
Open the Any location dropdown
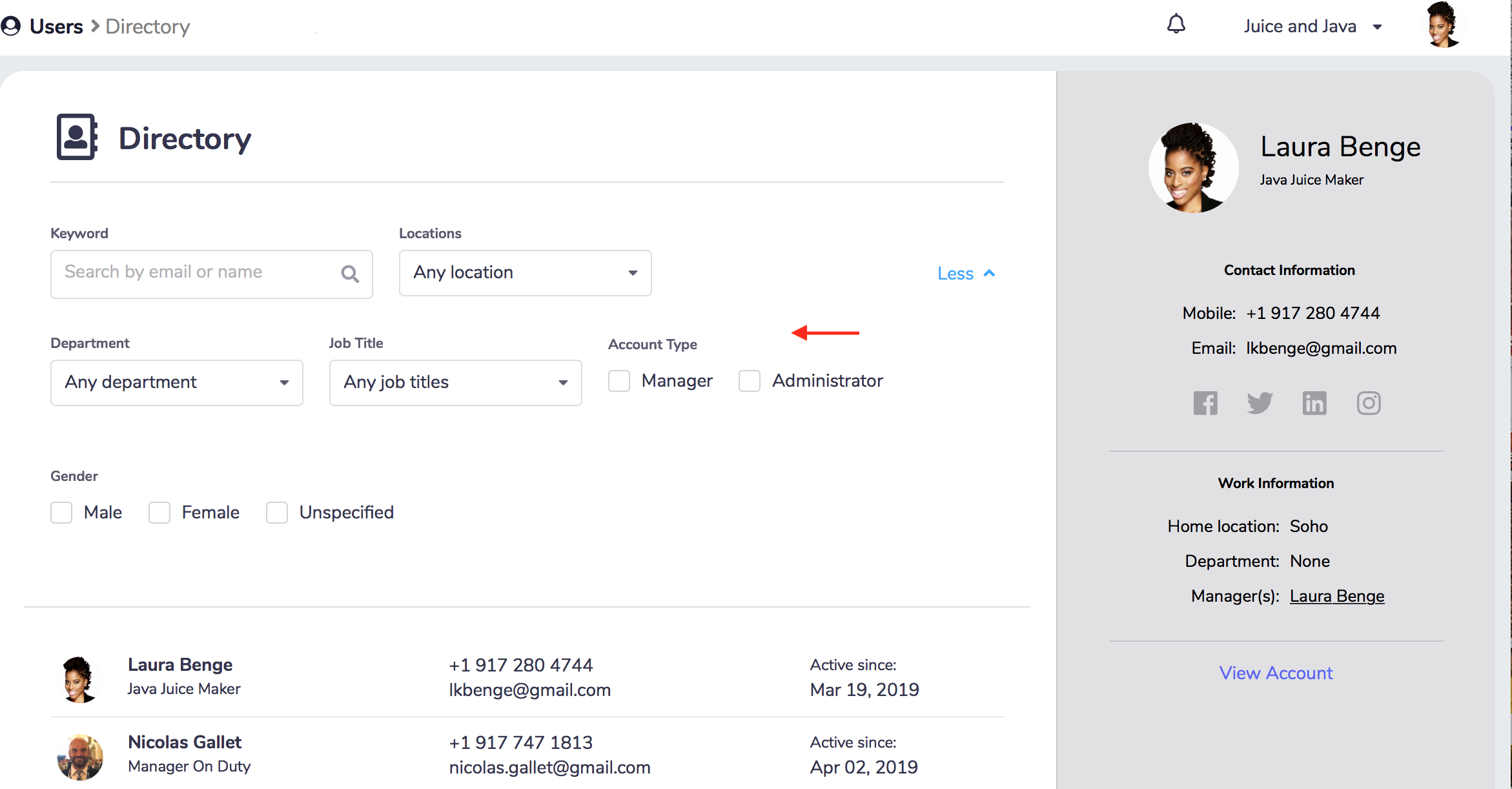[525, 273]
